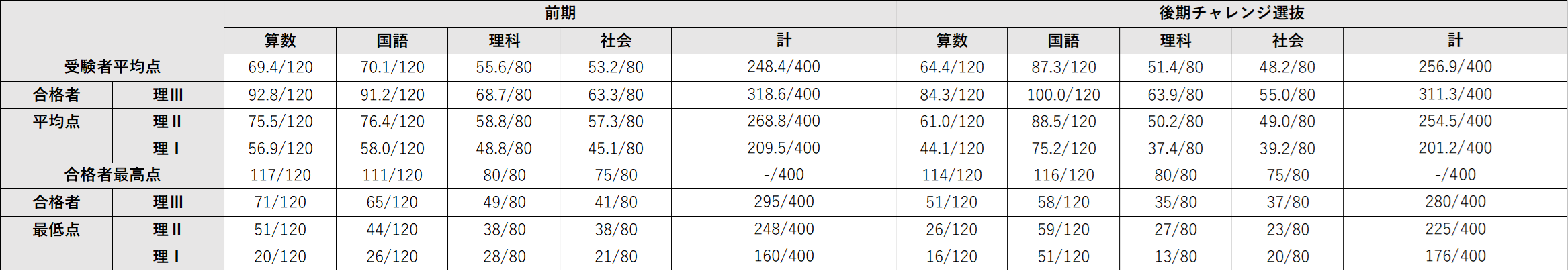Click the 後期チャレンジ選抜 header cell
The height and width of the screenshot is (271, 1568).
tap(1231, 13)
